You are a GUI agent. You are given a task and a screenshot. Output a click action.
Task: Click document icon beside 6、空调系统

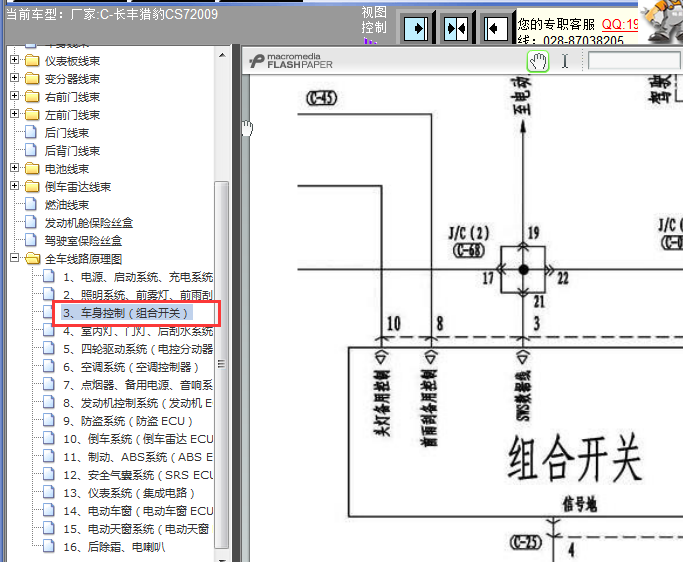point(49,366)
